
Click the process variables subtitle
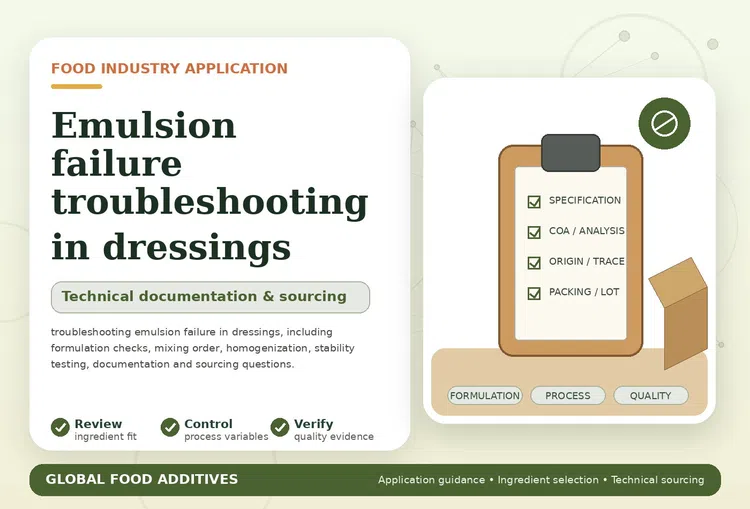(226, 436)
